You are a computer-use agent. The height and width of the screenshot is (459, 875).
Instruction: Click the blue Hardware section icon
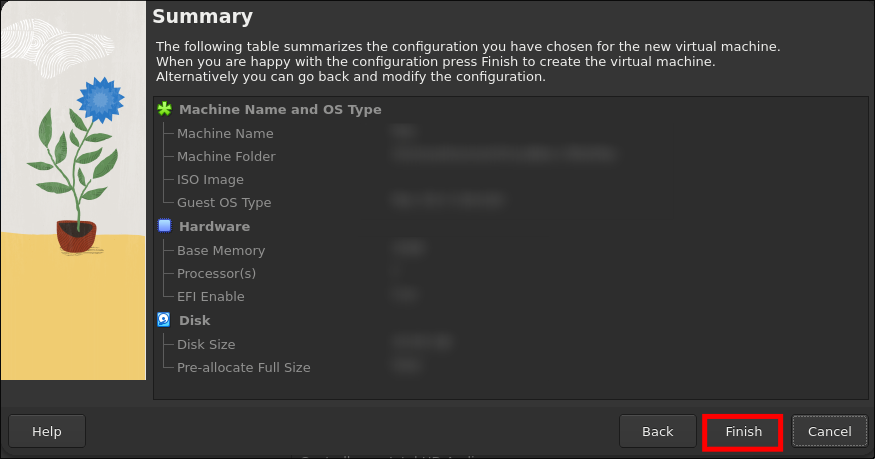[164, 226]
